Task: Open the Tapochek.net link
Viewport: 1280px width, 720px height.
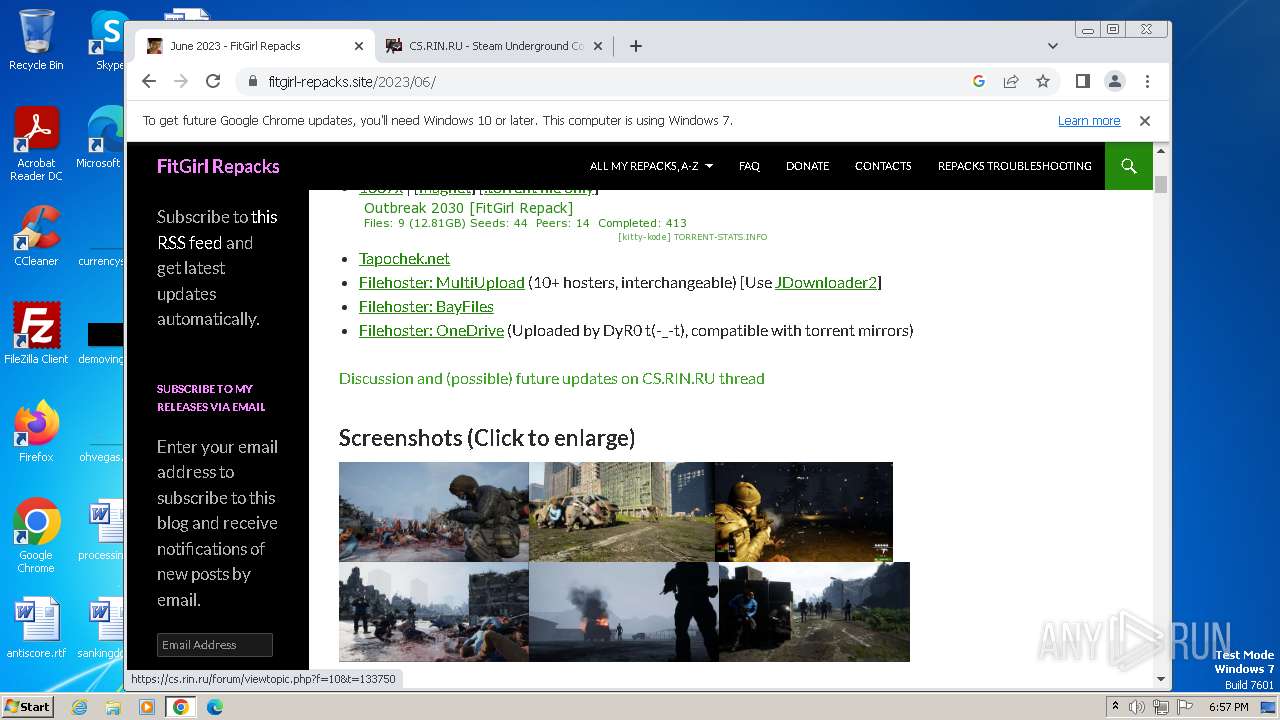Action: (x=404, y=258)
